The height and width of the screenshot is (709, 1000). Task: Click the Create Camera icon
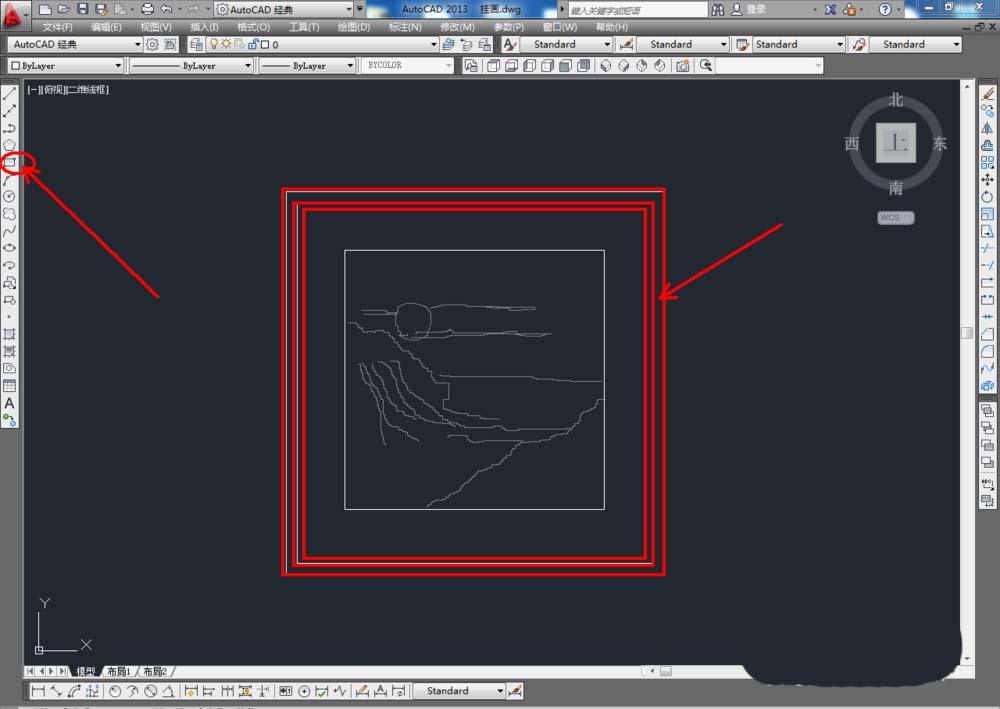click(682, 66)
